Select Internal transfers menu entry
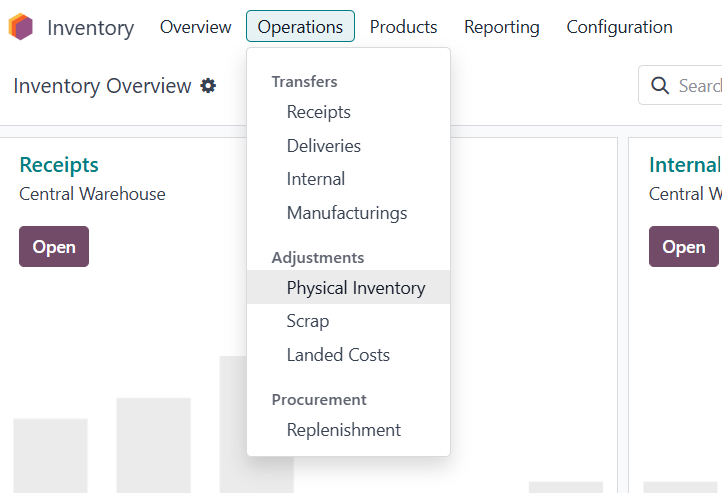This screenshot has width=722, height=493. point(315,179)
